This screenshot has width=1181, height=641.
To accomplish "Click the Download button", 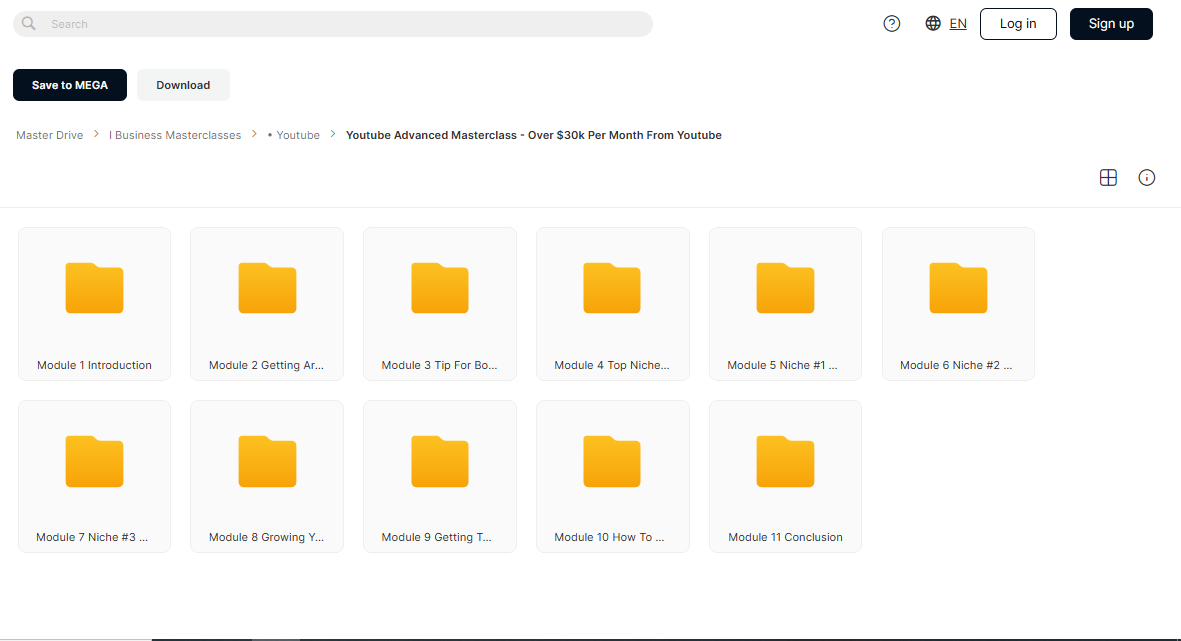I will point(183,85).
